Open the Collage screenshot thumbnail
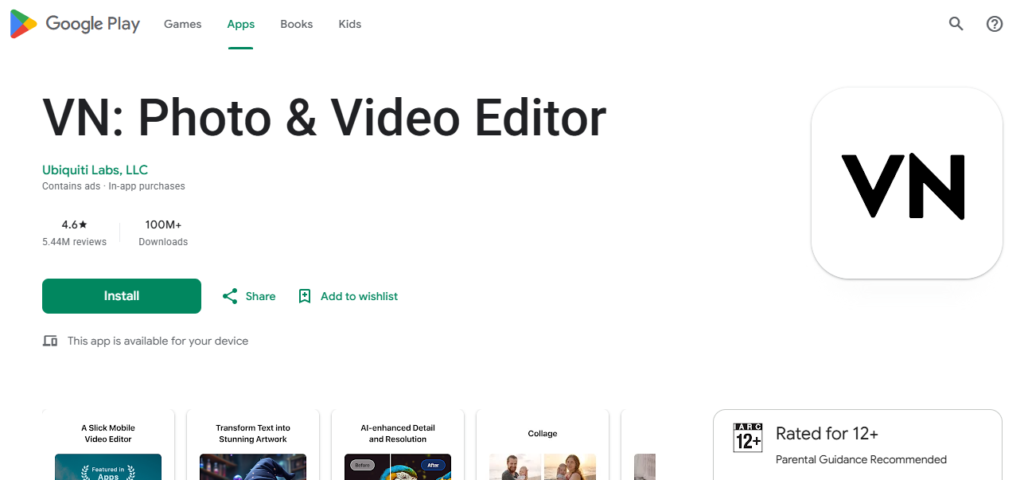This screenshot has width=1024, height=480. [x=543, y=445]
